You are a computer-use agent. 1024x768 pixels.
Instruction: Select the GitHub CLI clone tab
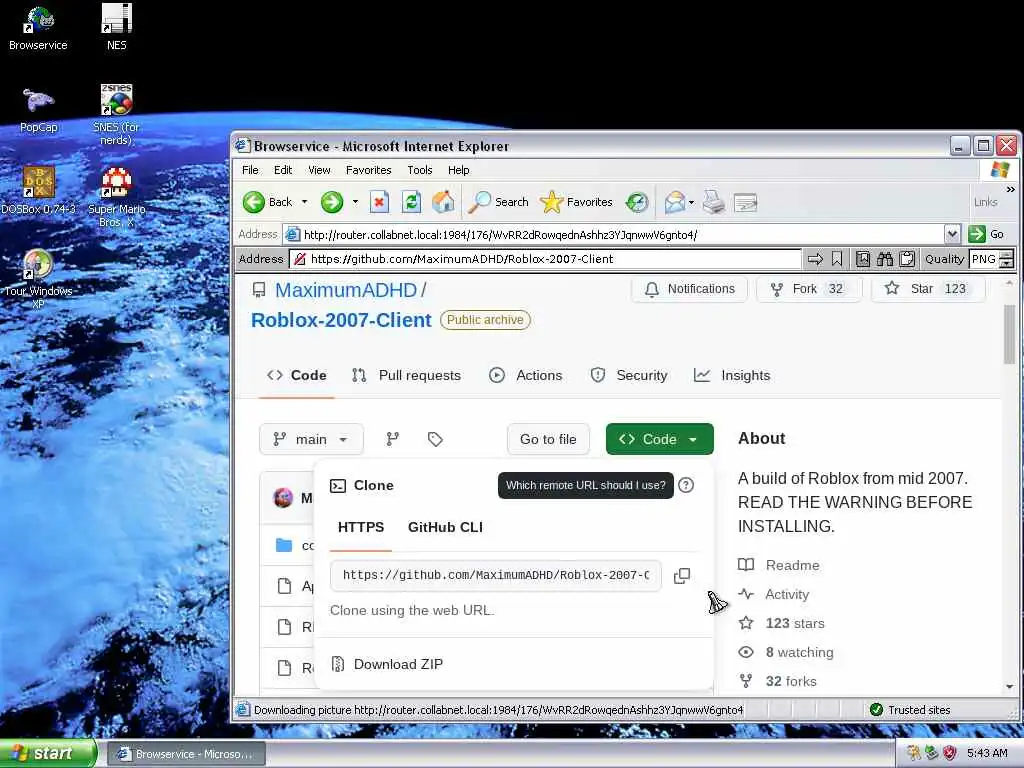pos(445,527)
